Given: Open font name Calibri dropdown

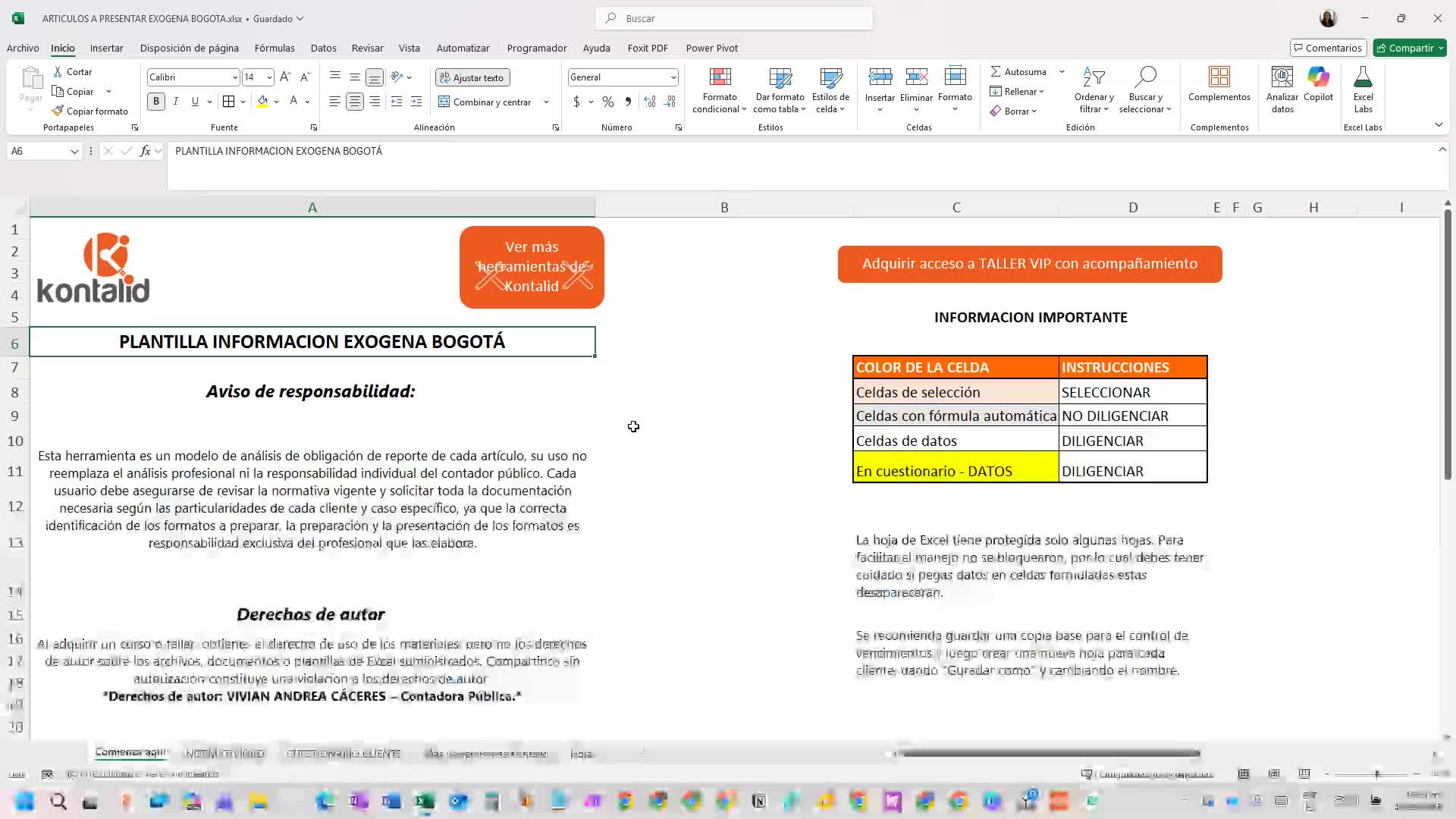Looking at the screenshot, I should pyautogui.click(x=234, y=77).
